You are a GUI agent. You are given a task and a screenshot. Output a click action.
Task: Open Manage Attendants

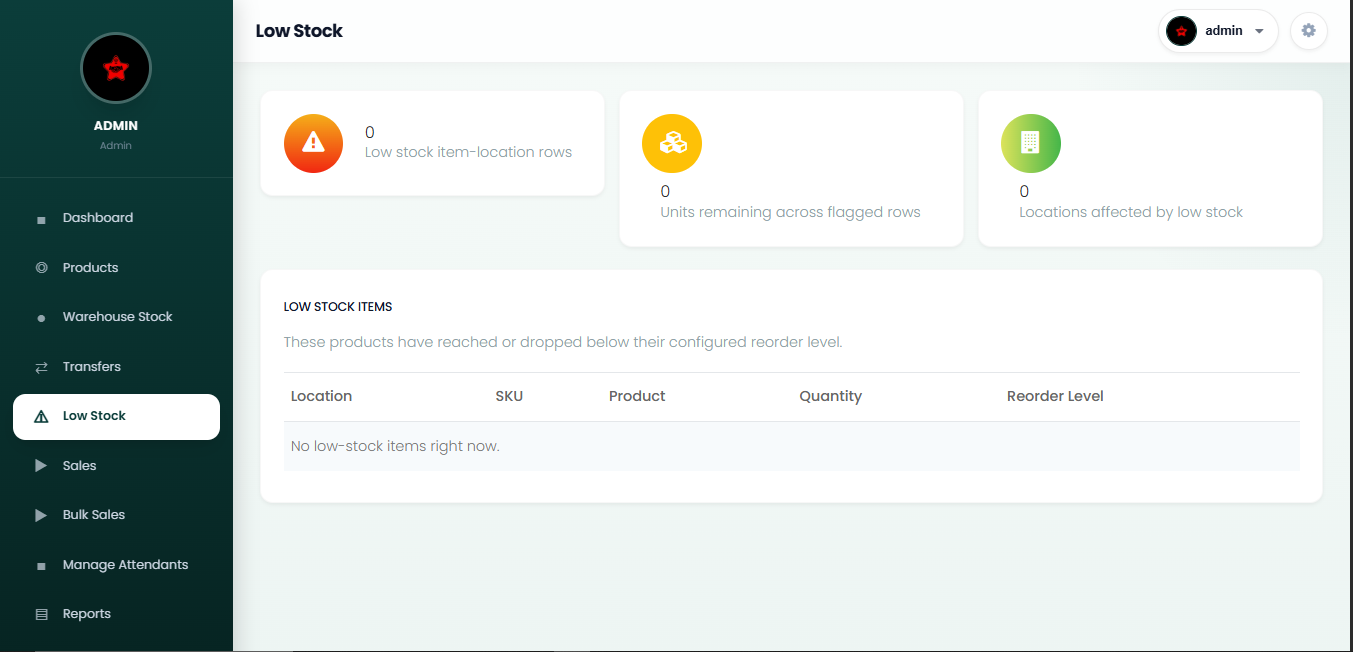point(116,565)
